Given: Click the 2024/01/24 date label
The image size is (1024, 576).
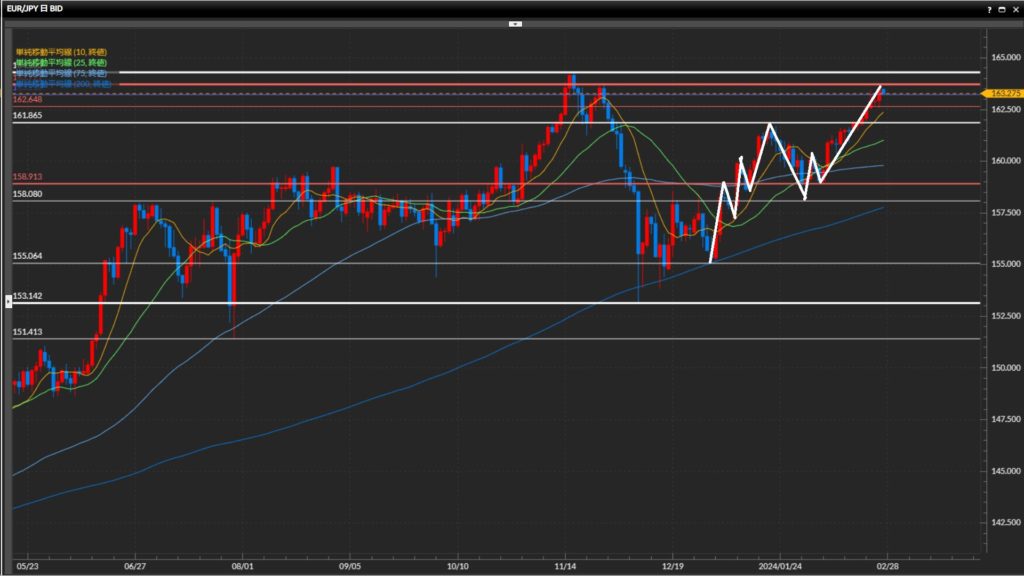Looking at the screenshot, I should click(x=779, y=565).
